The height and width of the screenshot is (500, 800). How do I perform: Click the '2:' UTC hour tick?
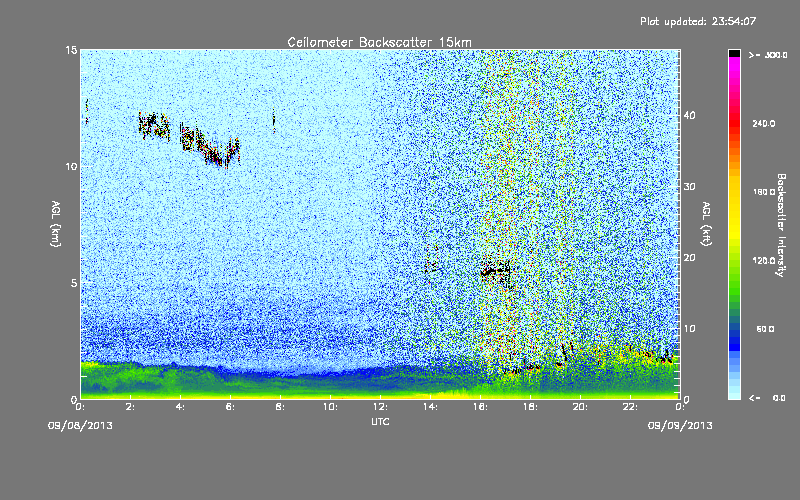click(131, 407)
